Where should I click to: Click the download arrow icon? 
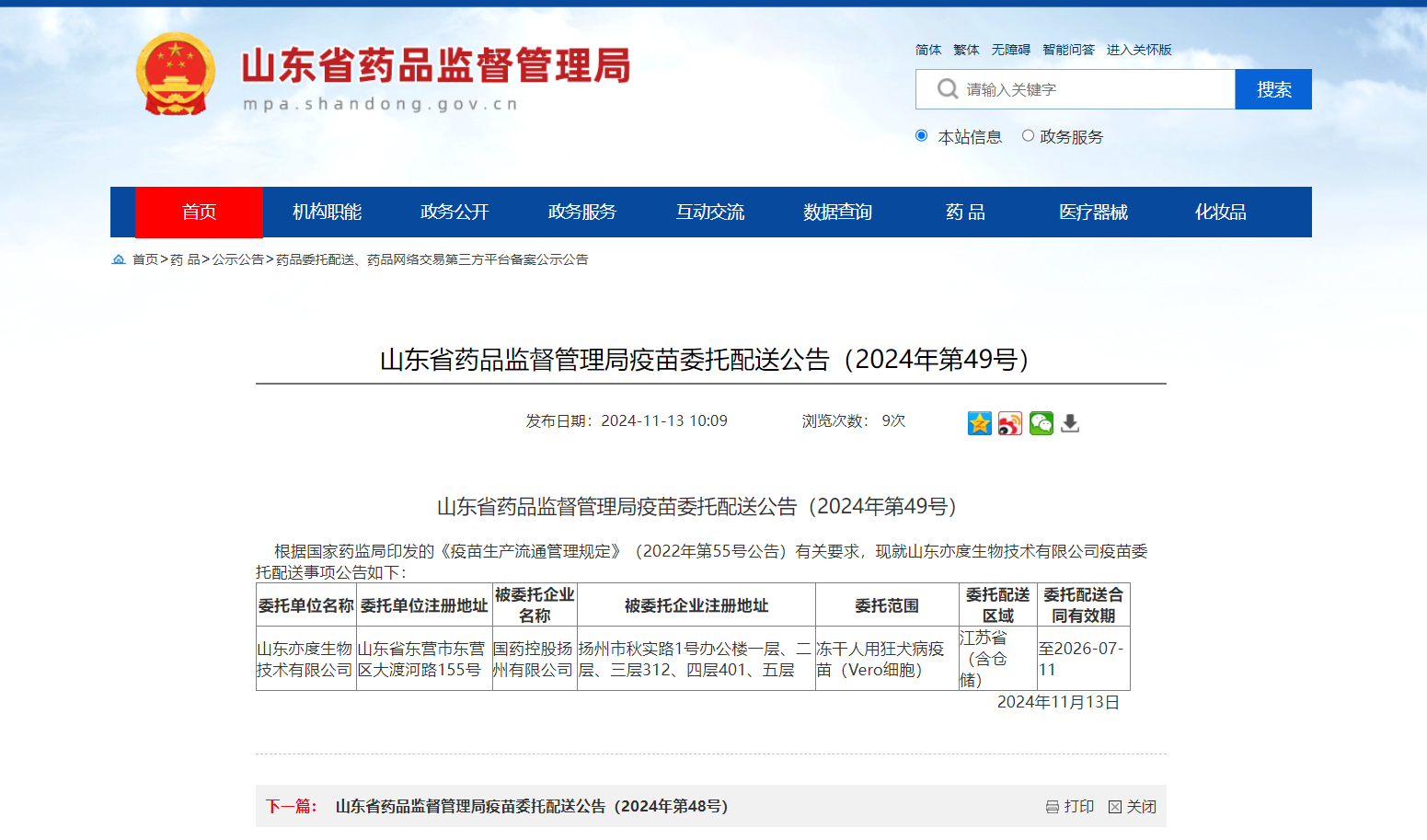pyautogui.click(x=1070, y=423)
